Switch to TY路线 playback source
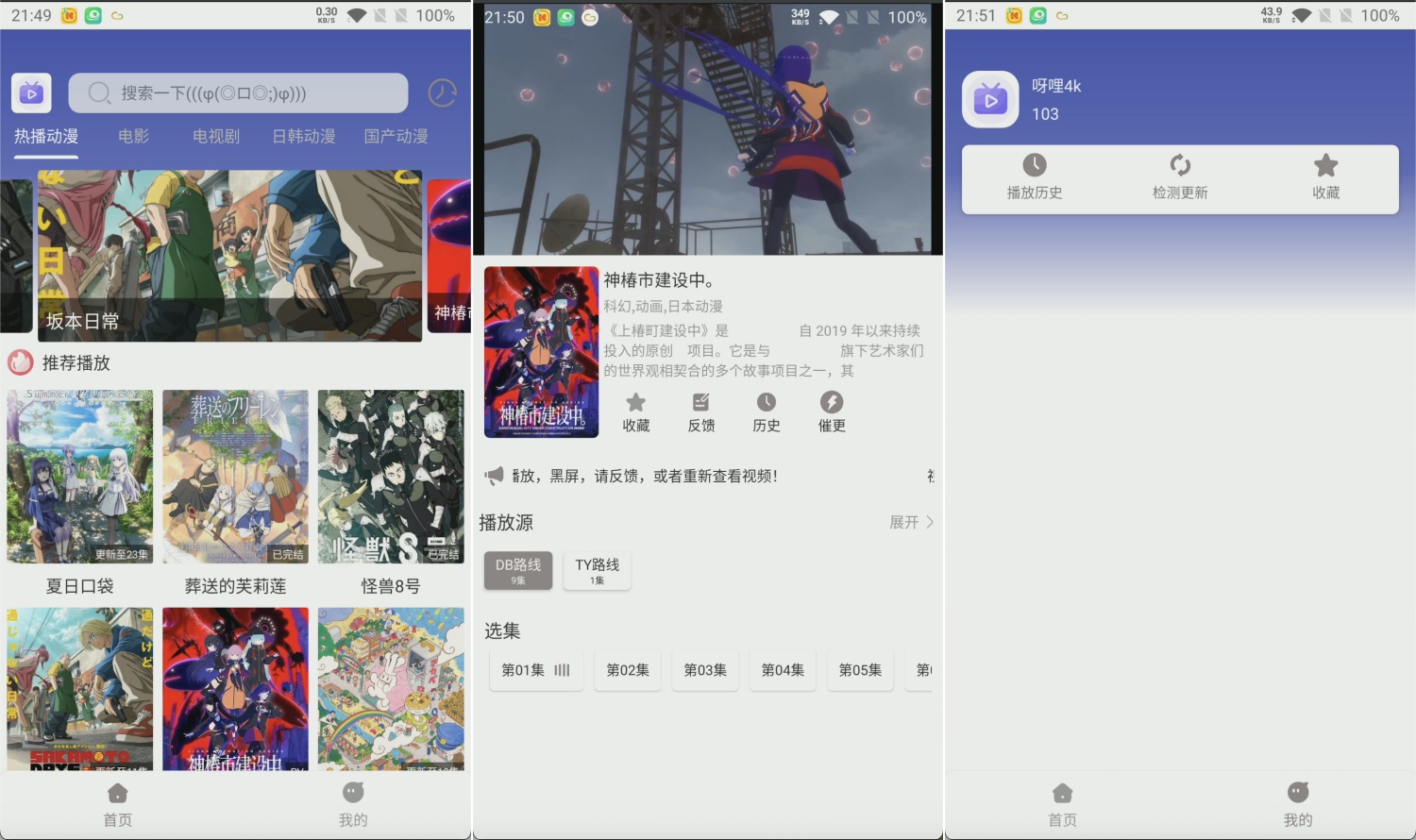 (x=597, y=571)
